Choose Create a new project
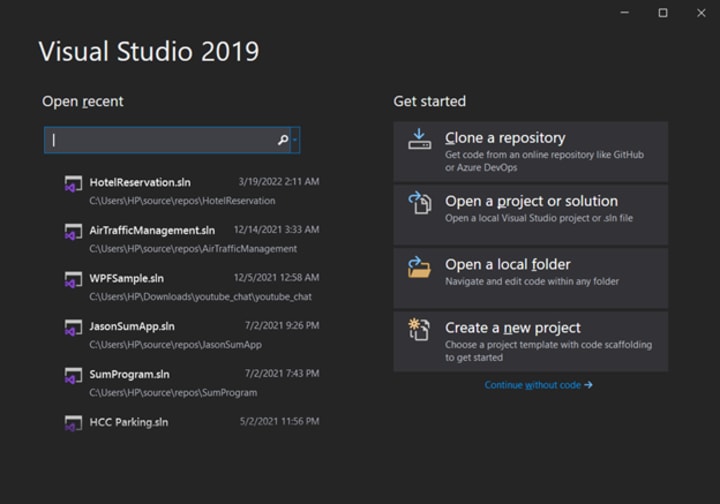720x504 pixels. tap(530, 341)
